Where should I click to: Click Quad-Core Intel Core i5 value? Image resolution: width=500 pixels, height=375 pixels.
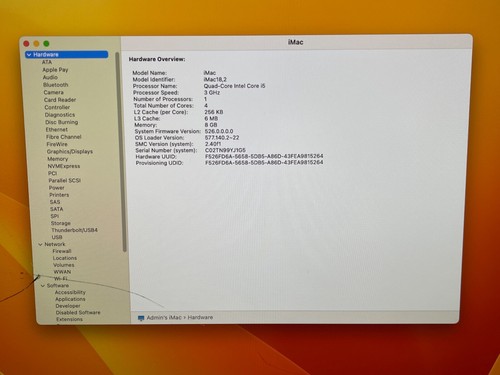tap(235, 86)
